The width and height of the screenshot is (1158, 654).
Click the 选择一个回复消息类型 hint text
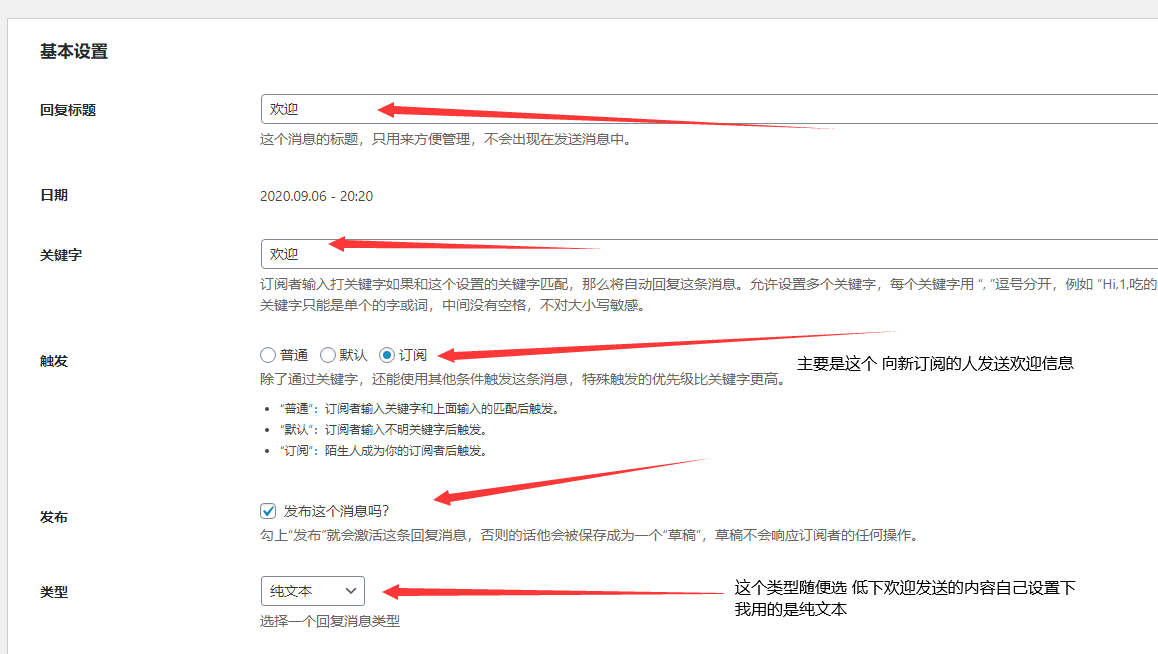click(x=330, y=621)
